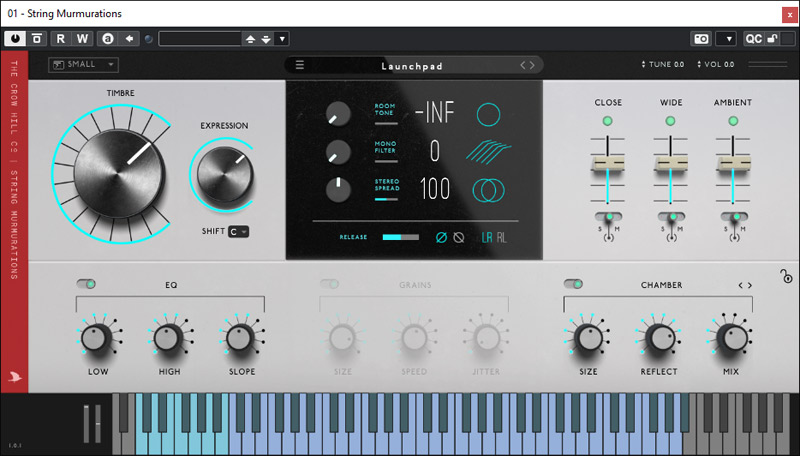
Task: Open the Shift key dropdown
Action: pos(238,232)
